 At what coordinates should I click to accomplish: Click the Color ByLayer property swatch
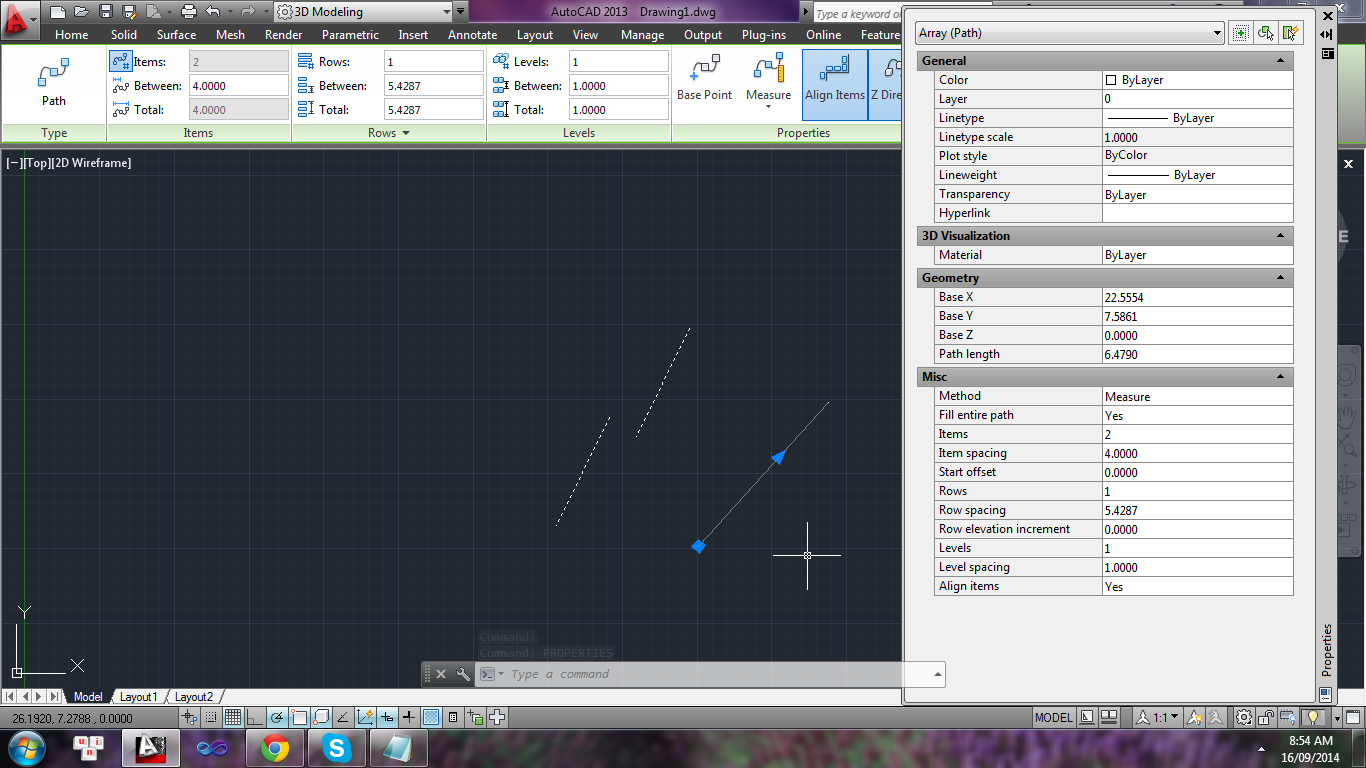point(1111,80)
